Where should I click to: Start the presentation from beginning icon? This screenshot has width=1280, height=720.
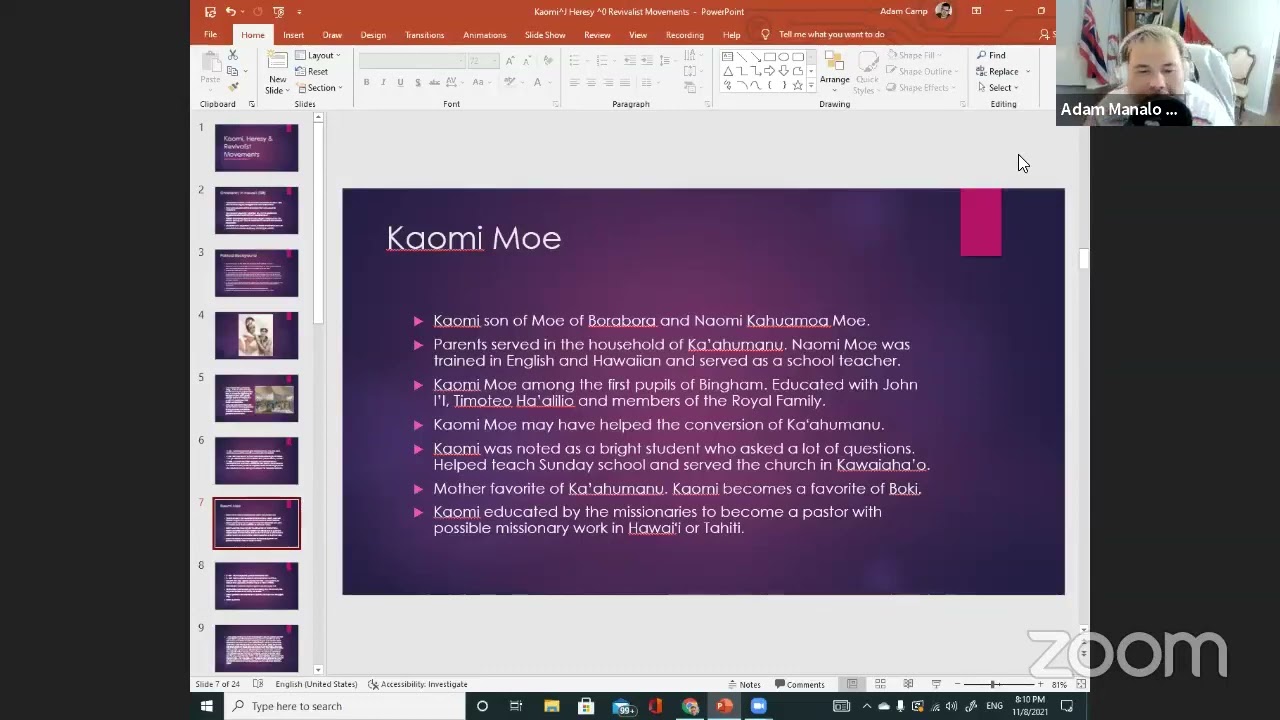click(x=279, y=12)
